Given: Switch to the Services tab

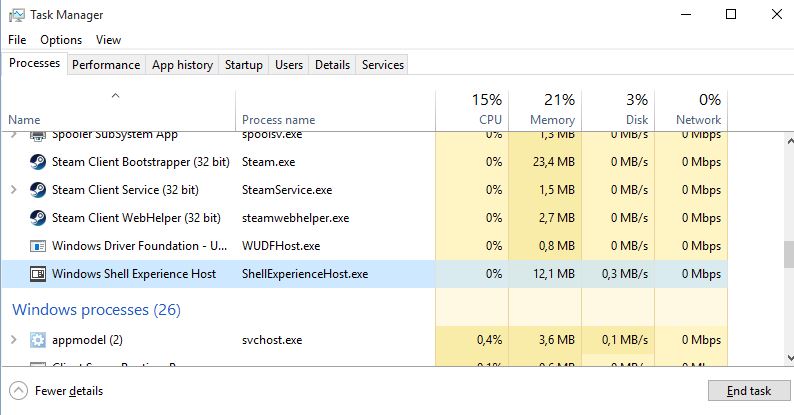Looking at the screenshot, I should click(x=383, y=65).
